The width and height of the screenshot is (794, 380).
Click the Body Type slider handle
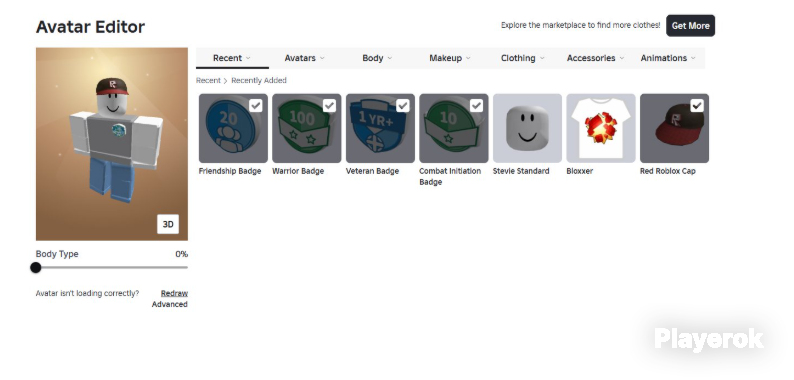point(35,268)
